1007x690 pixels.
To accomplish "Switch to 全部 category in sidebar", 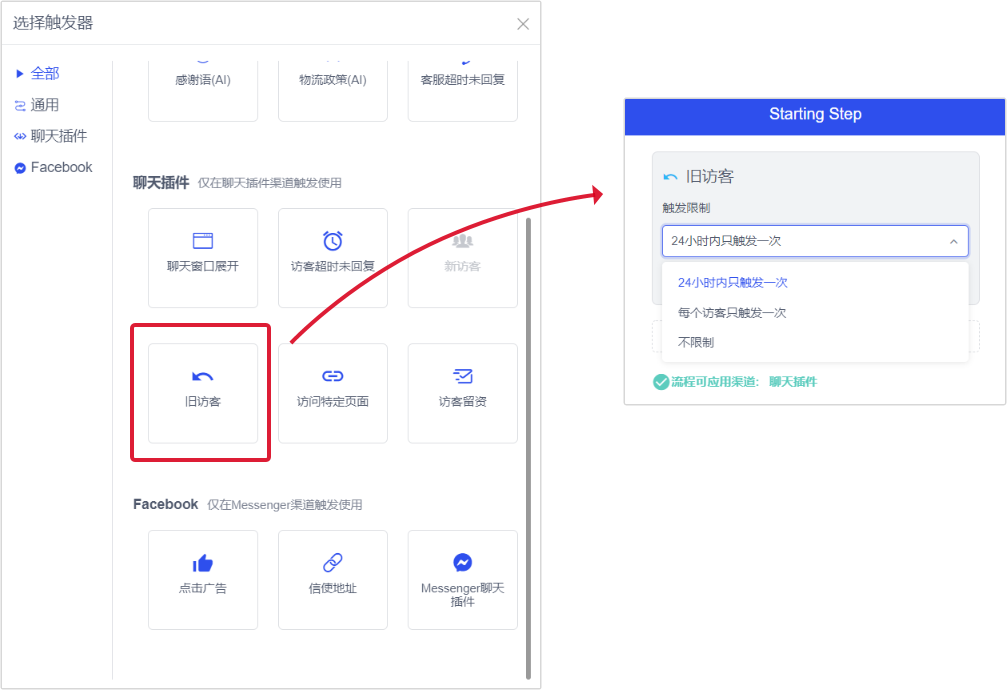I will pyautogui.click(x=45, y=73).
